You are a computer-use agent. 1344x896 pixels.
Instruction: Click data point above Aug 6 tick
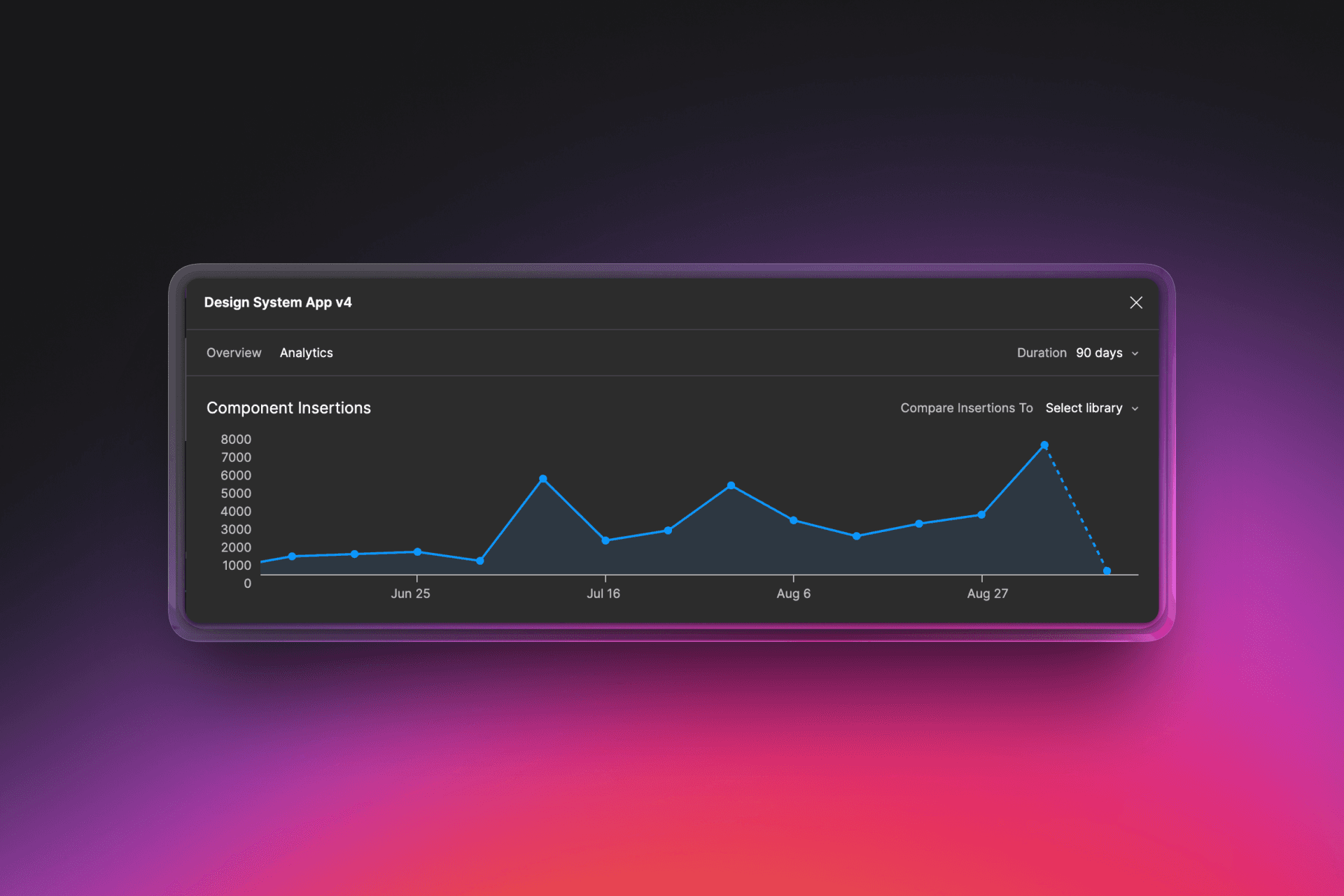[793, 520]
